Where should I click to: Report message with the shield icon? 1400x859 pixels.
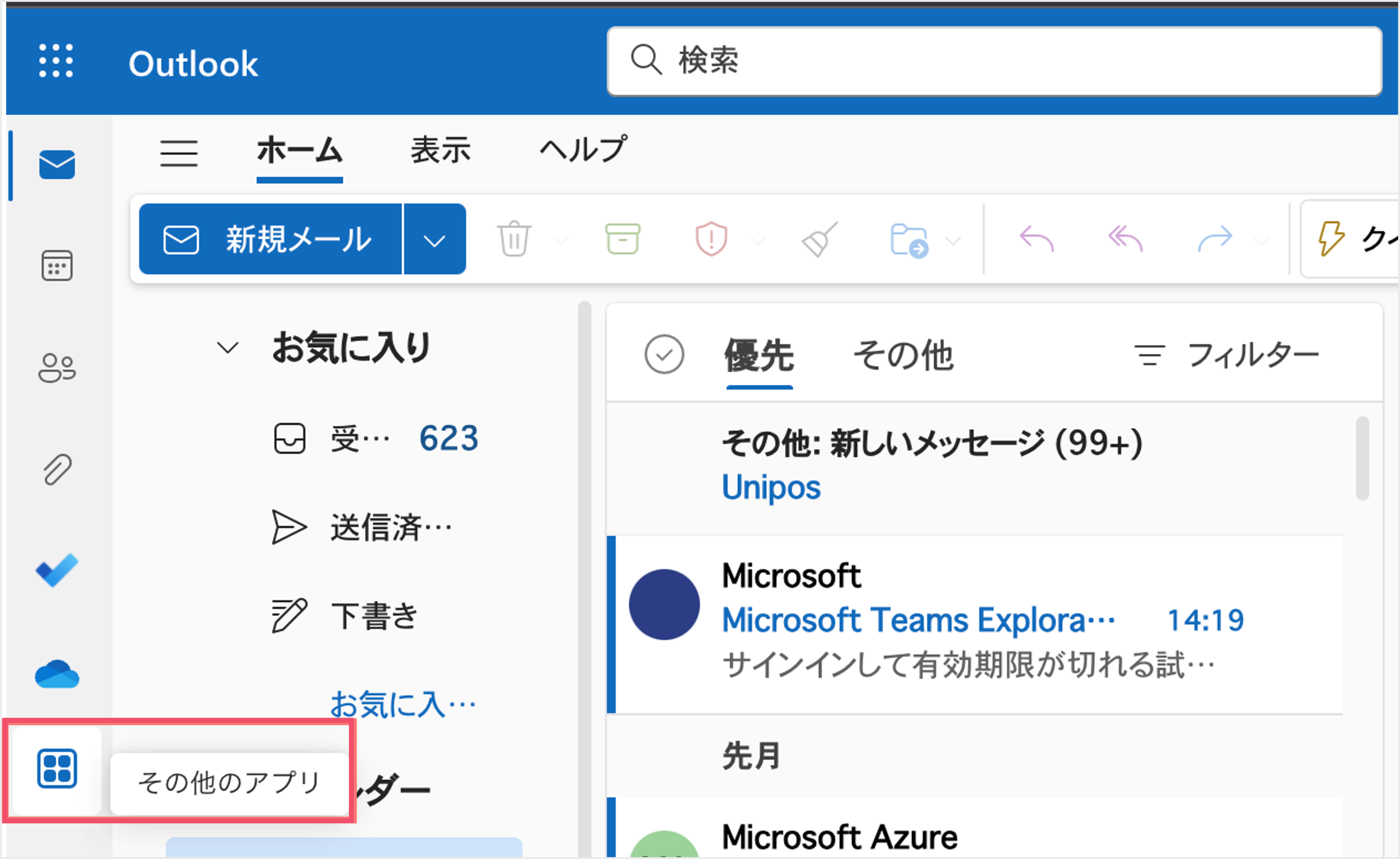711,239
